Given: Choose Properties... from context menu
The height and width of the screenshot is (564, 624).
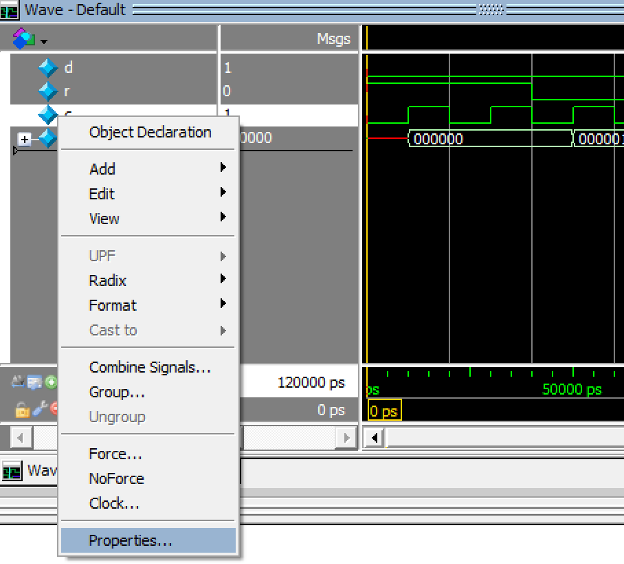Looking at the screenshot, I should (130, 541).
